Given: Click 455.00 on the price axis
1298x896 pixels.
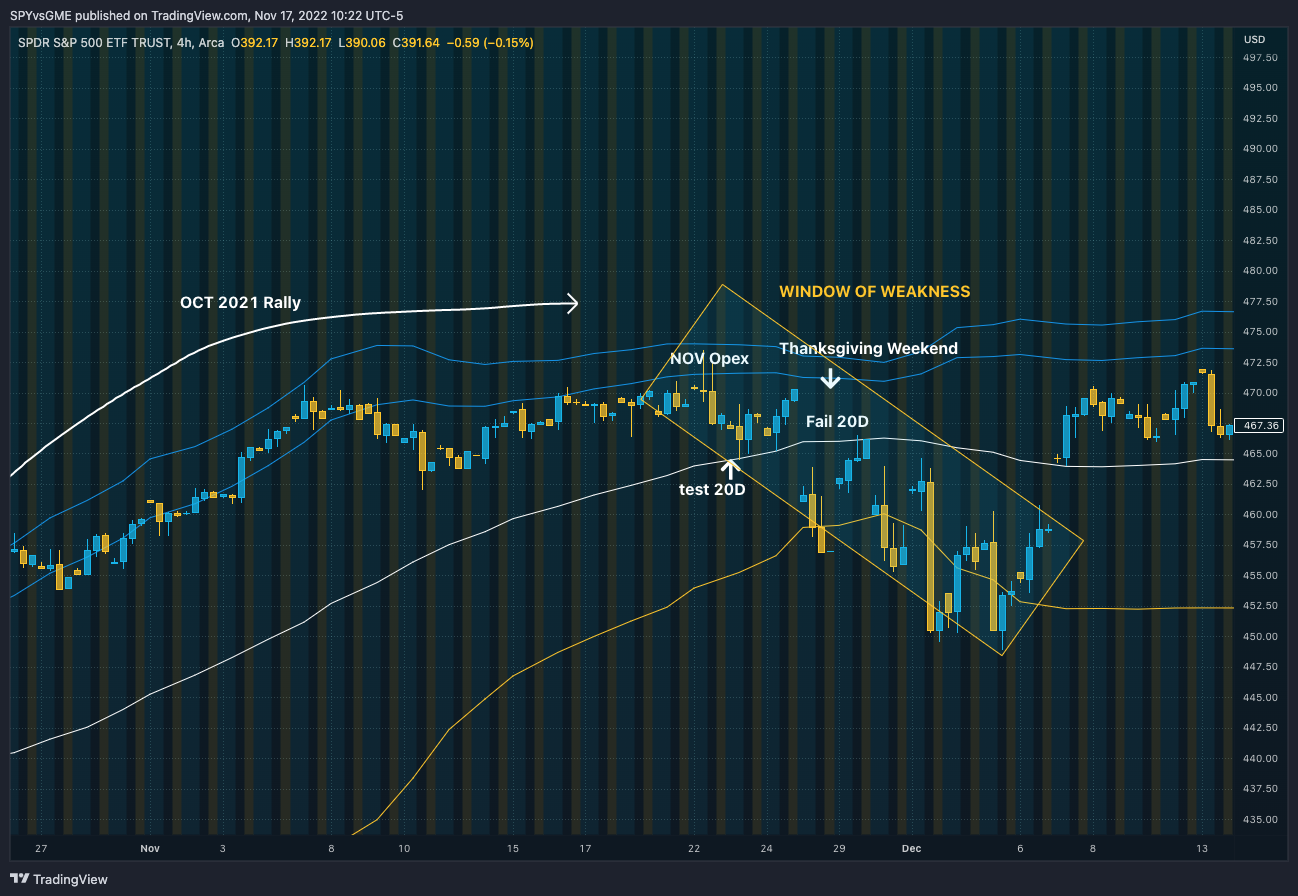Looking at the screenshot, I should (x=1260, y=575).
